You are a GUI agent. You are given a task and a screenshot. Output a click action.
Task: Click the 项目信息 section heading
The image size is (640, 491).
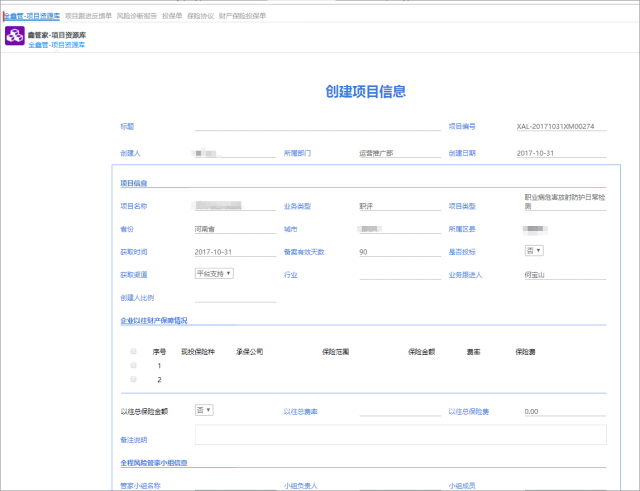tap(133, 183)
